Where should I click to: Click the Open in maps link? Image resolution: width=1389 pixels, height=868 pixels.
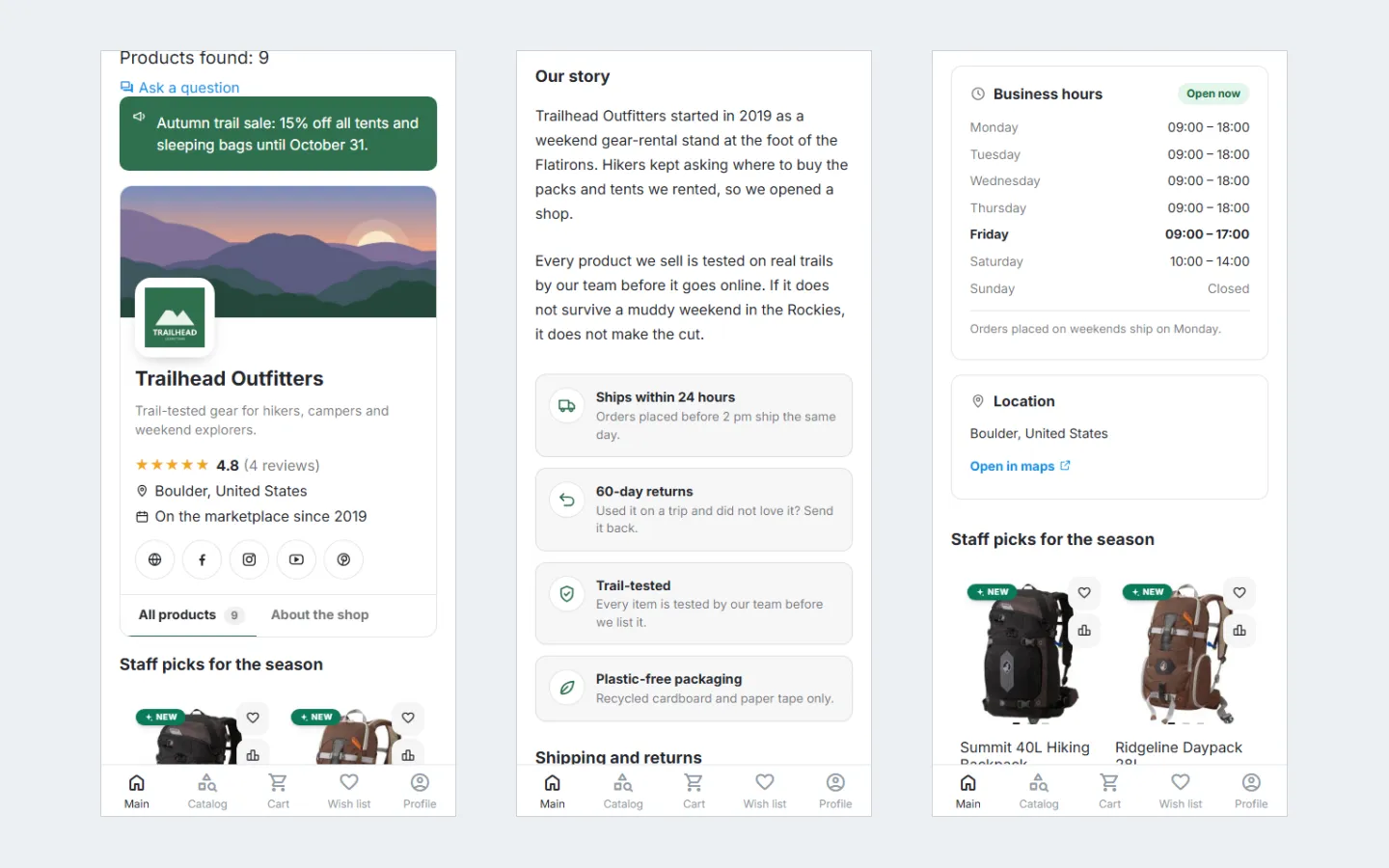[1020, 466]
